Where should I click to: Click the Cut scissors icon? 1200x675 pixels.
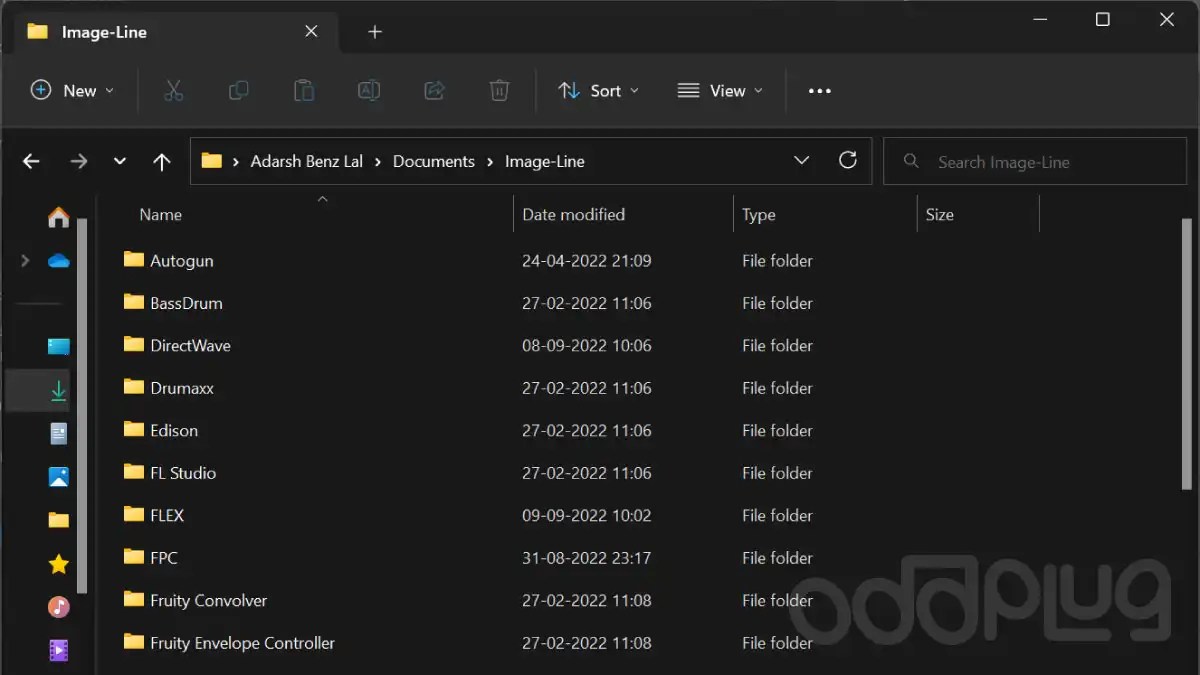tap(174, 91)
